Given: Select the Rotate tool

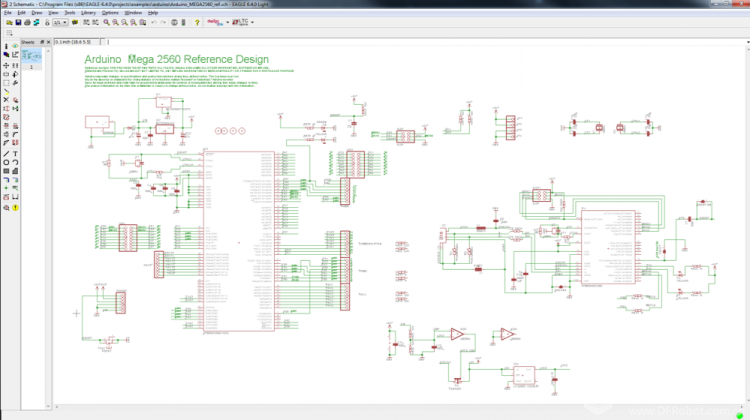Looking at the screenshot, I should pyautogui.click(x=15, y=74).
